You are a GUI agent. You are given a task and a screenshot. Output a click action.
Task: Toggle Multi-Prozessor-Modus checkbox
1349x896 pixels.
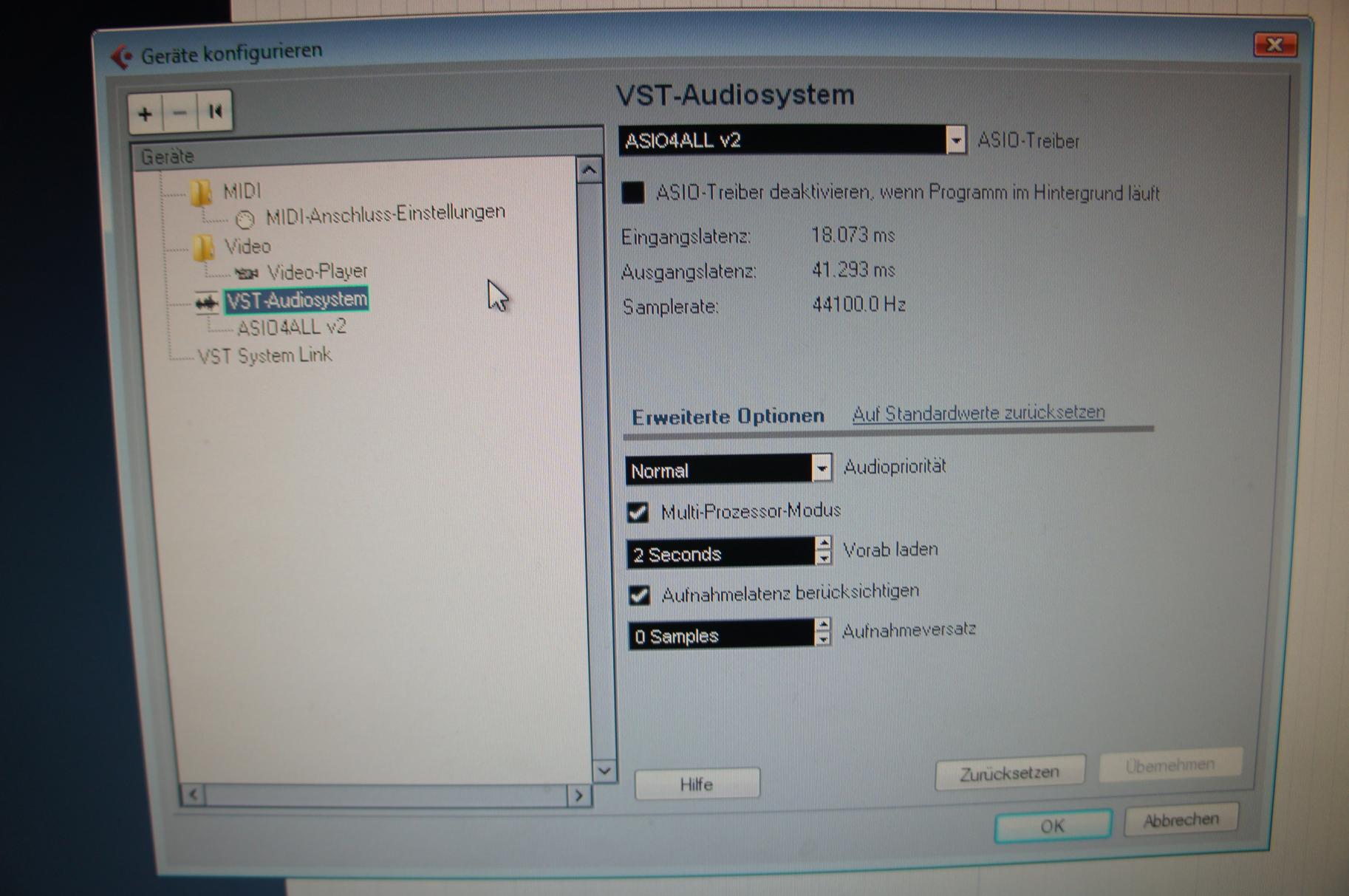pyautogui.click(x=638, y=512)
